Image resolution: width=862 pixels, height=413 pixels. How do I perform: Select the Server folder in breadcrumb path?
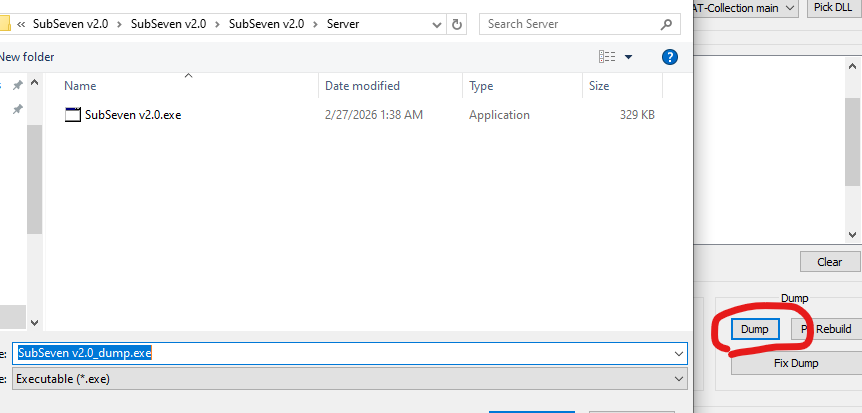343,24
